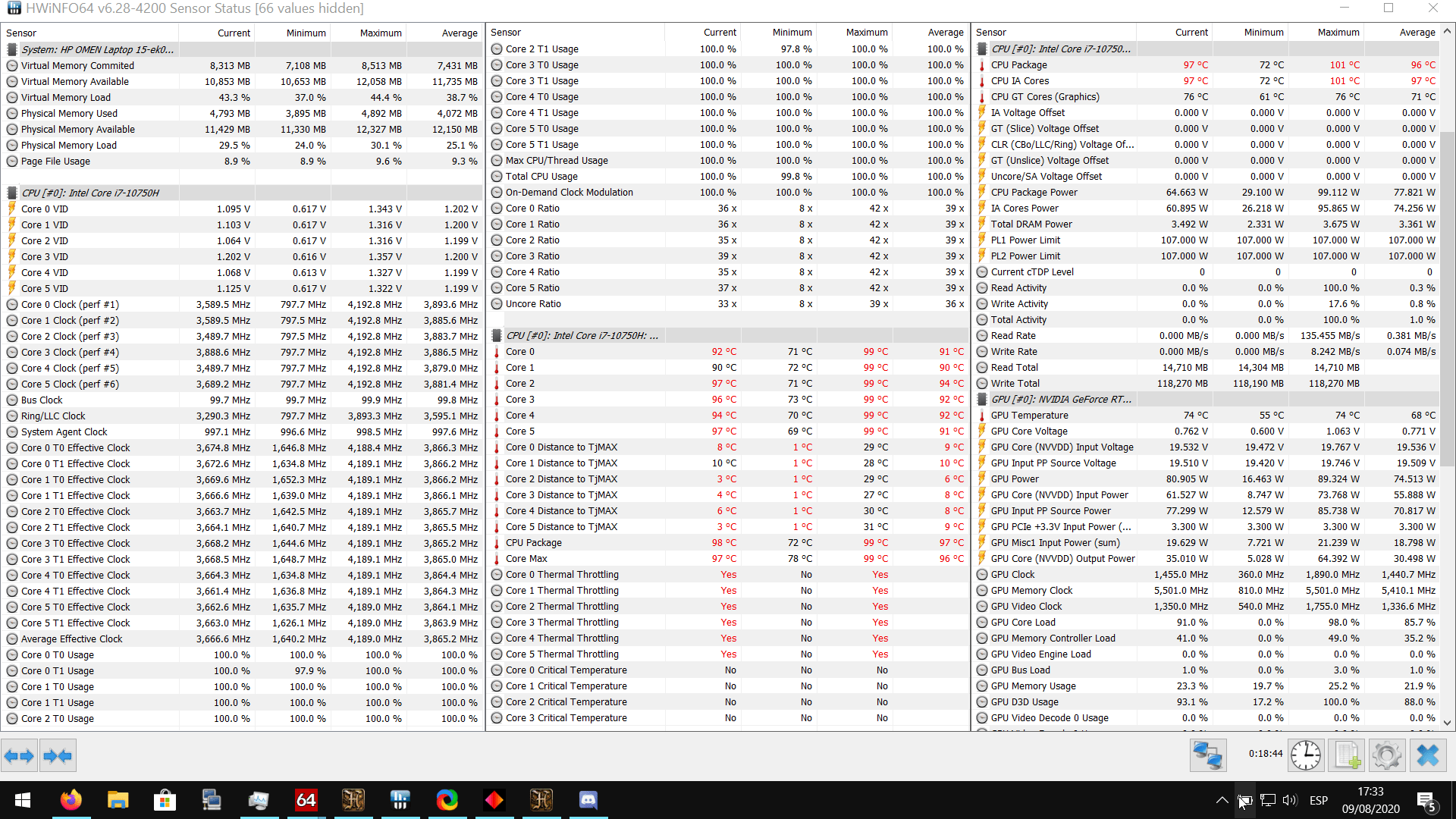The image size is (1456, 819).
Task: Click the shrink columns arrows button
Action: pyautogui.click(x=58, y=756)
